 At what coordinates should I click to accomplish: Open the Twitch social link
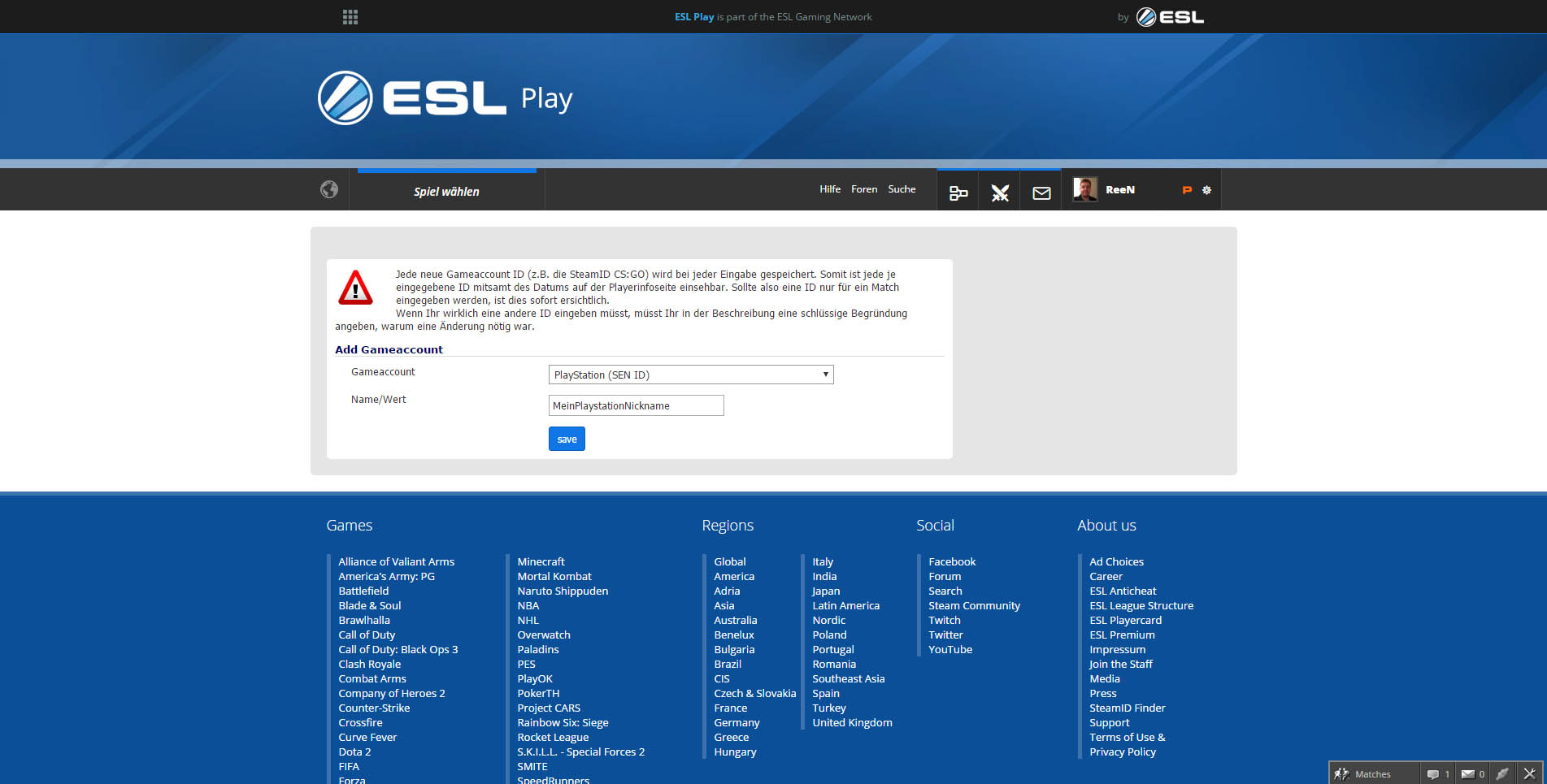pyautogui.click(x=945, y=620)
